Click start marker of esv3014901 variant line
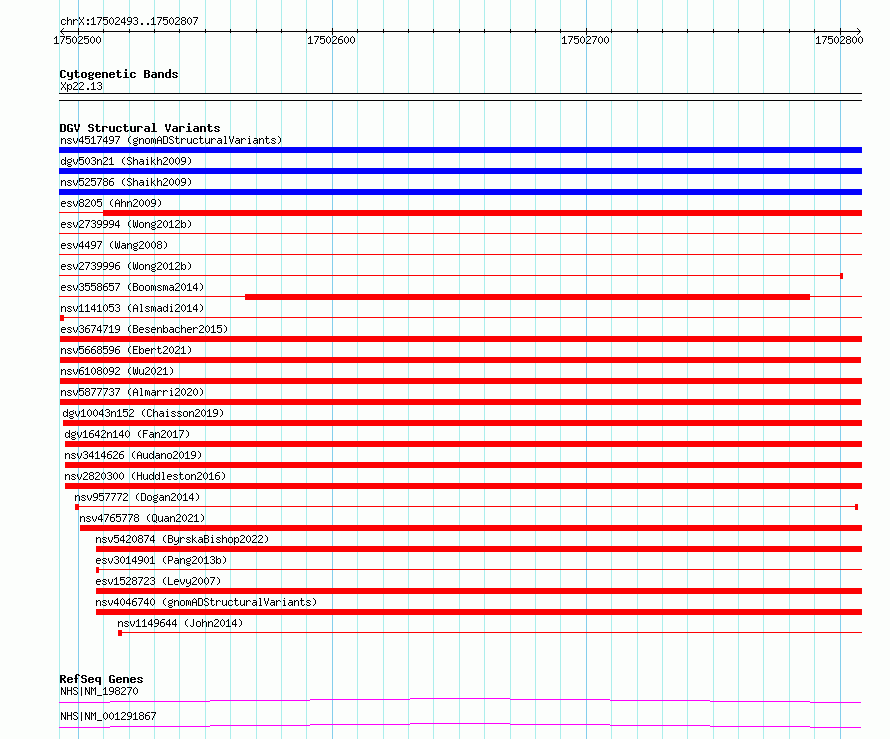This screenshot has width=890, height=739. pos(98,570)
